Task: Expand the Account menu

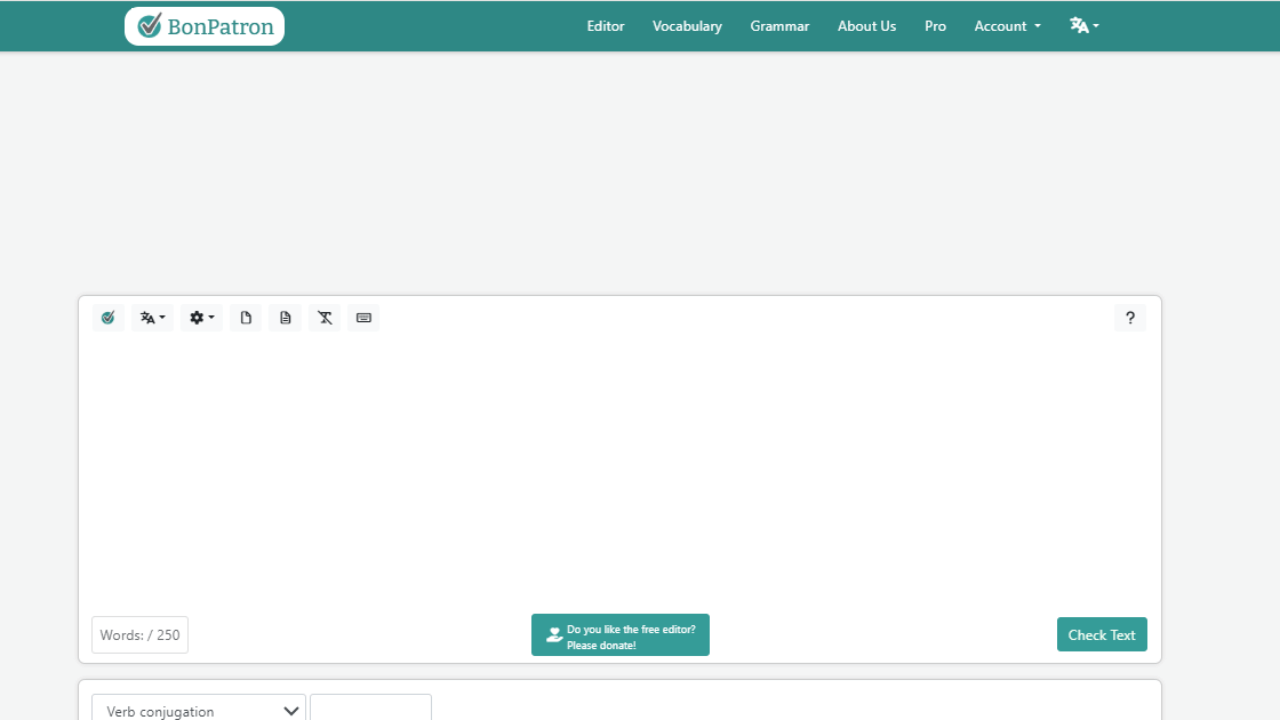Action: click(x=1007, y=26)
